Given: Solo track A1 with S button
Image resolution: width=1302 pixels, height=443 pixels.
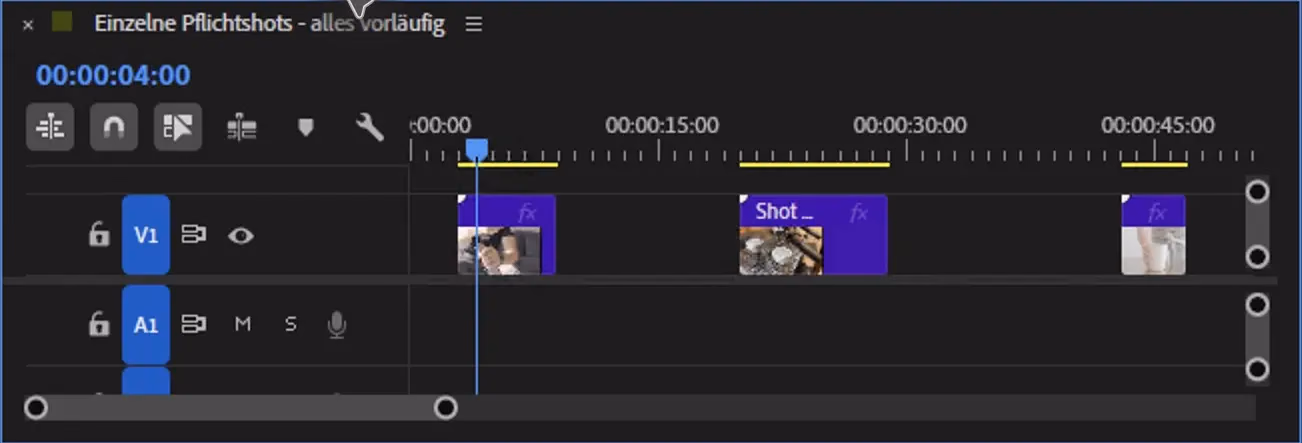Looking at the screenshot, I should coord(291,324).
